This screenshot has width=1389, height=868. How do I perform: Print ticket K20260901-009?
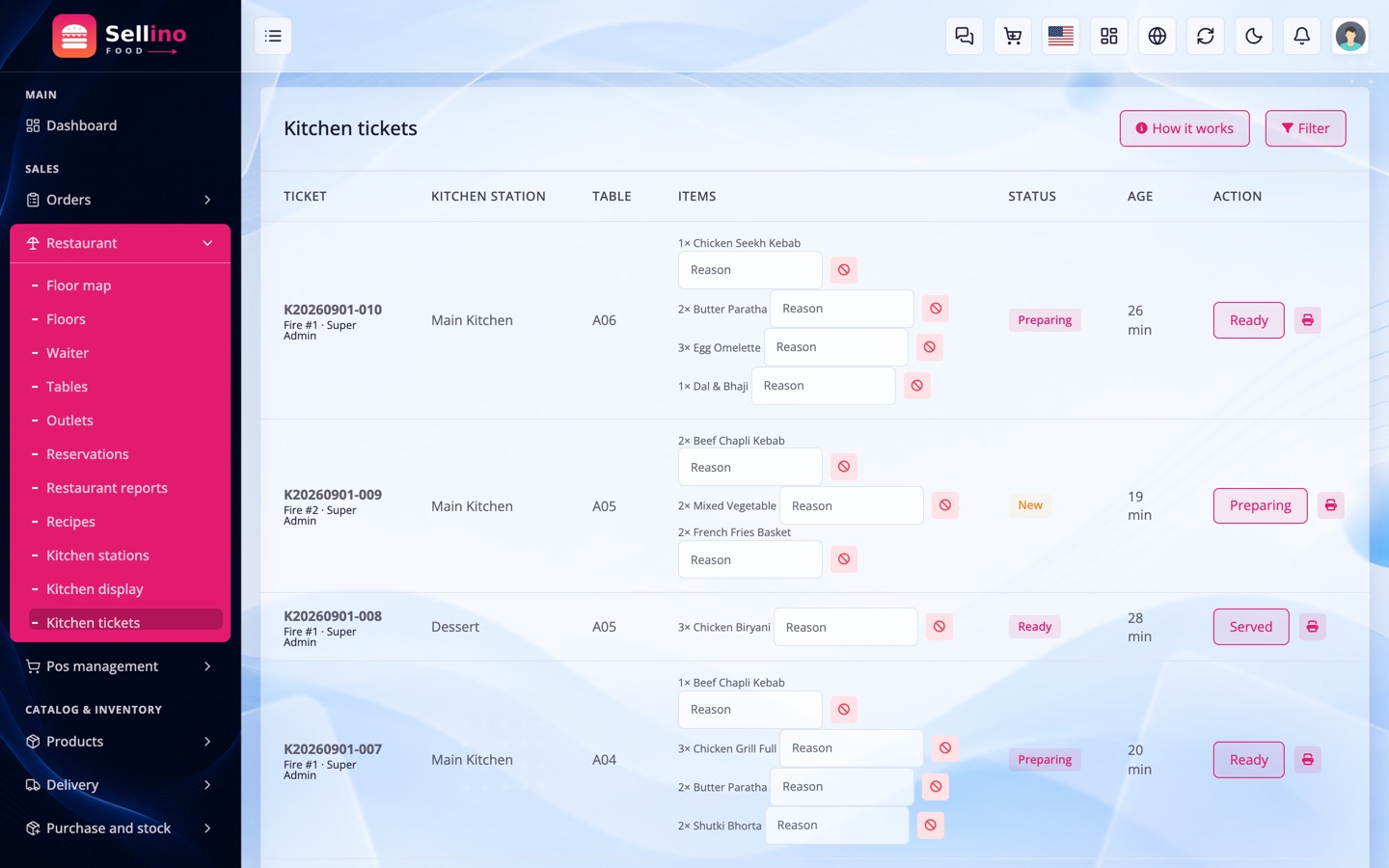(1331, 505)
